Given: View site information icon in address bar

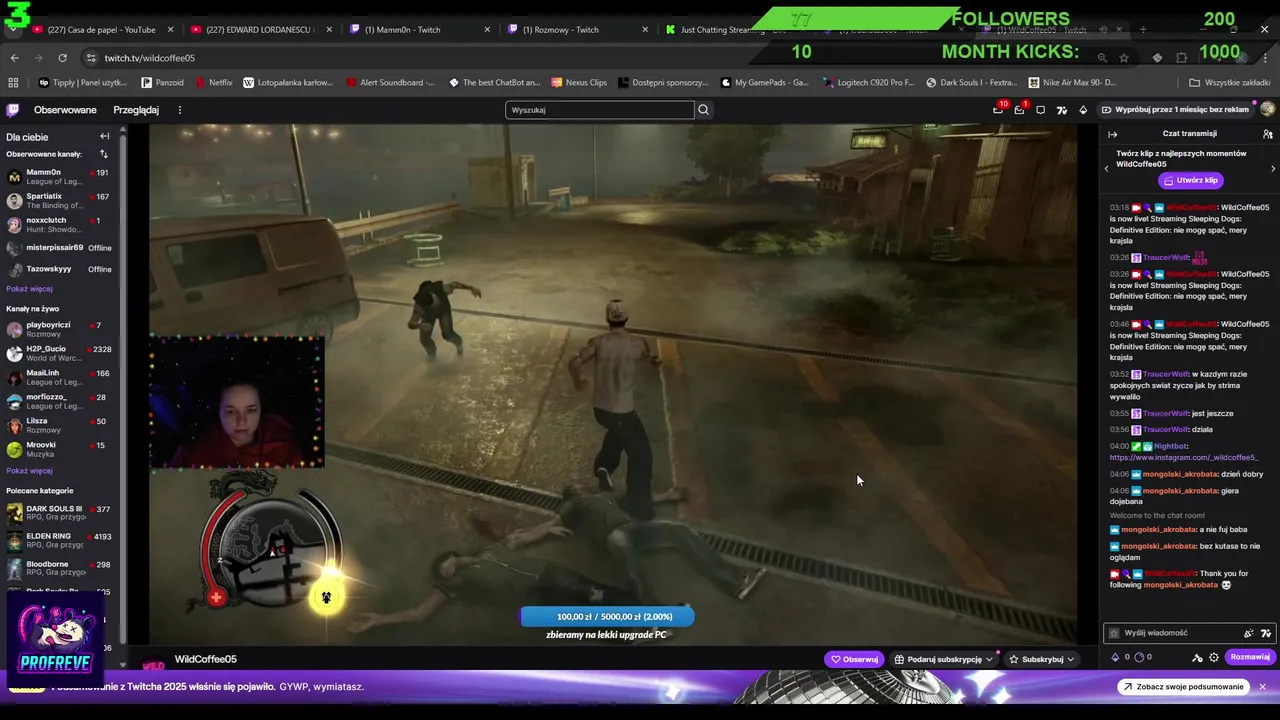Looking at the screenshot, I should point(91,58).
